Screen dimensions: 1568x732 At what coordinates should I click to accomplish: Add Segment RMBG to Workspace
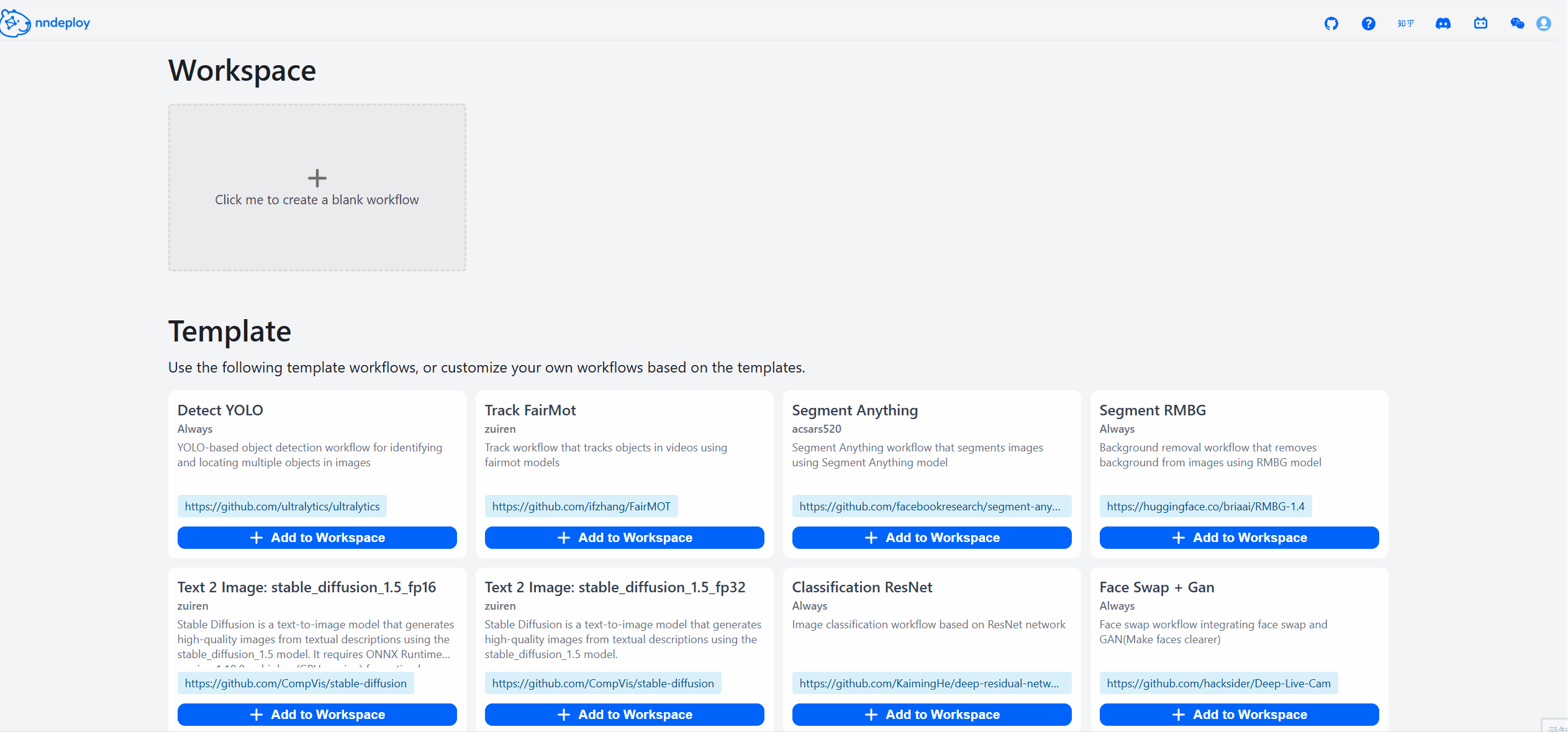[1239, 538]
